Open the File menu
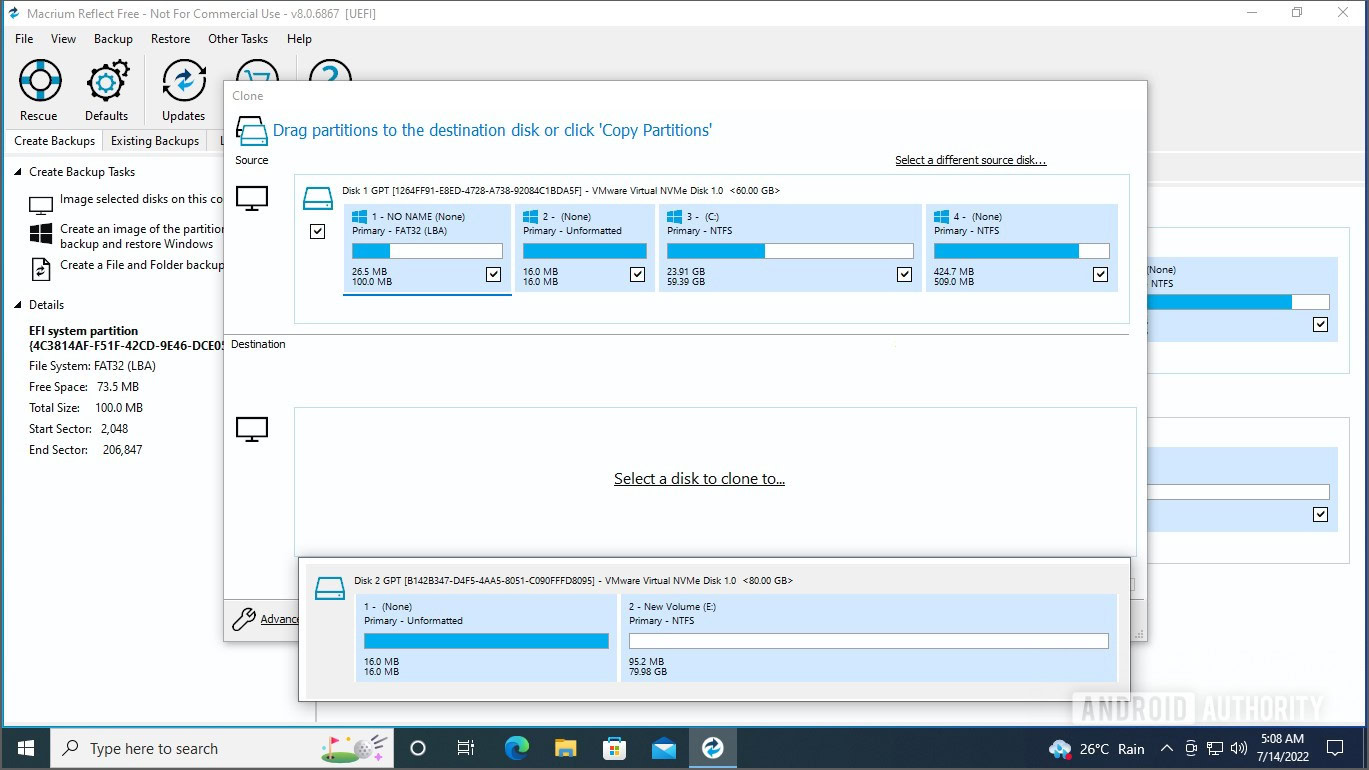The height and width of the screenshot is (770, 1369). click(24, 39)
